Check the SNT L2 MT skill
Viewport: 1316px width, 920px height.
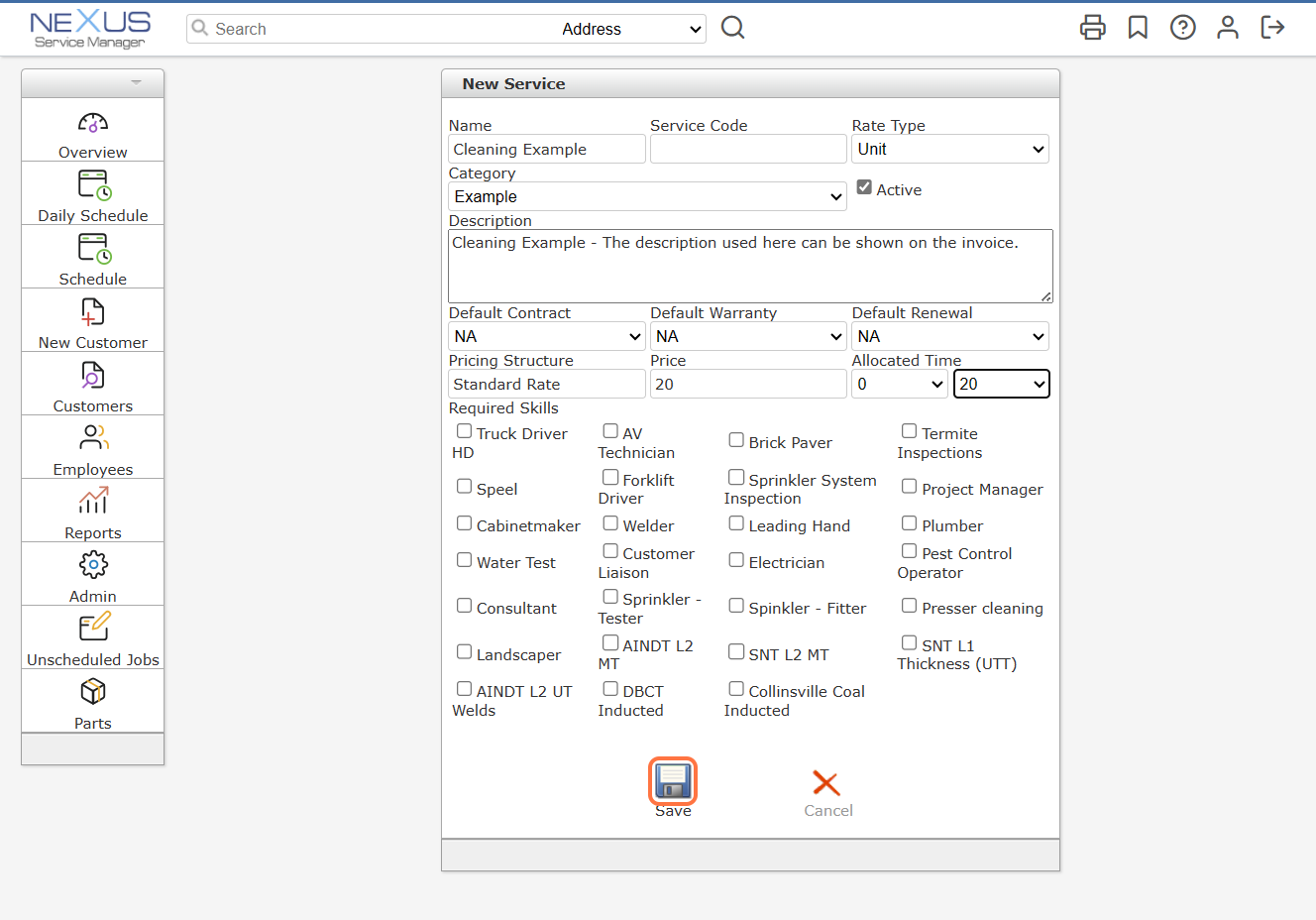(x=736, y=652)
